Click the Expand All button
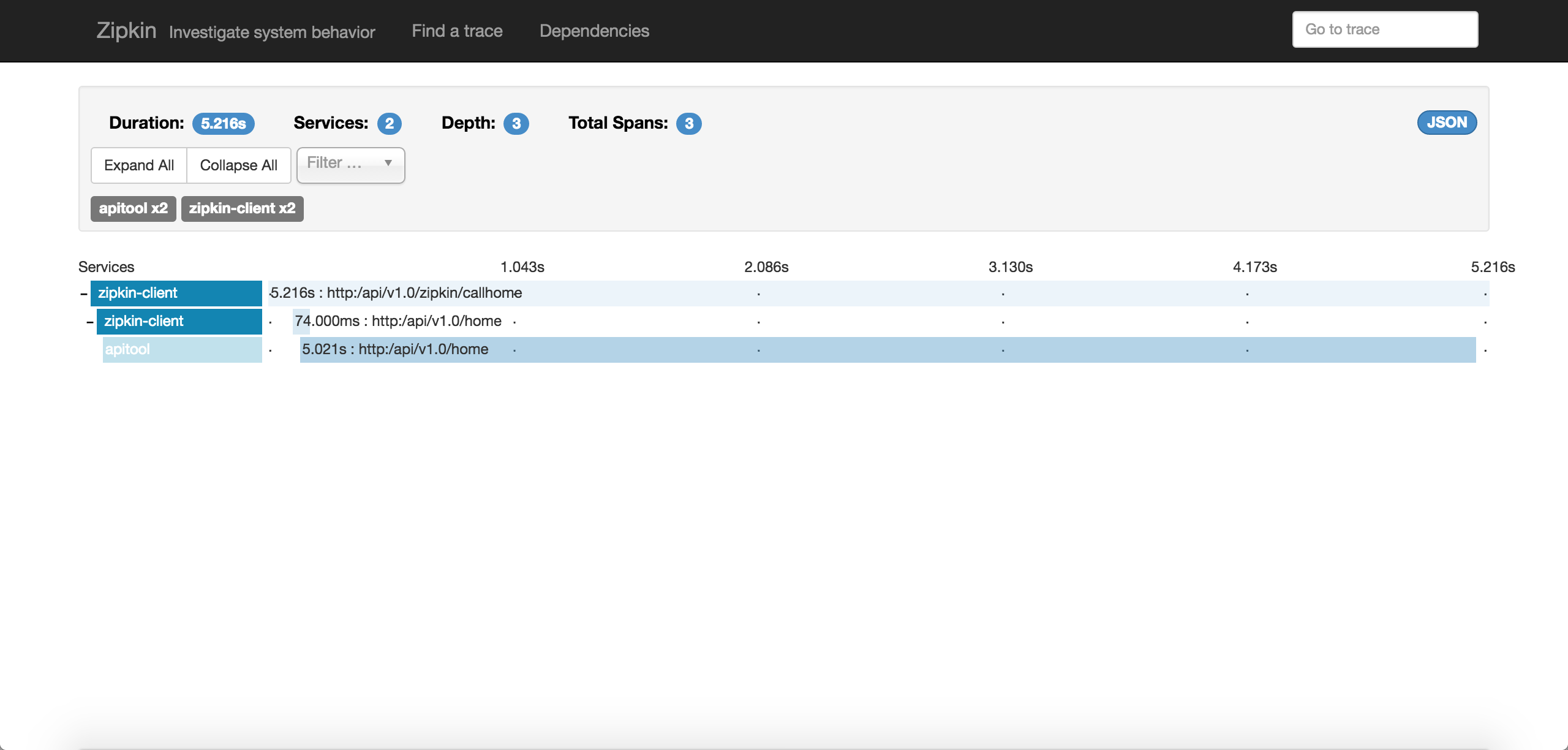This screenshot has width=1568, height=750. coord(139,165)
